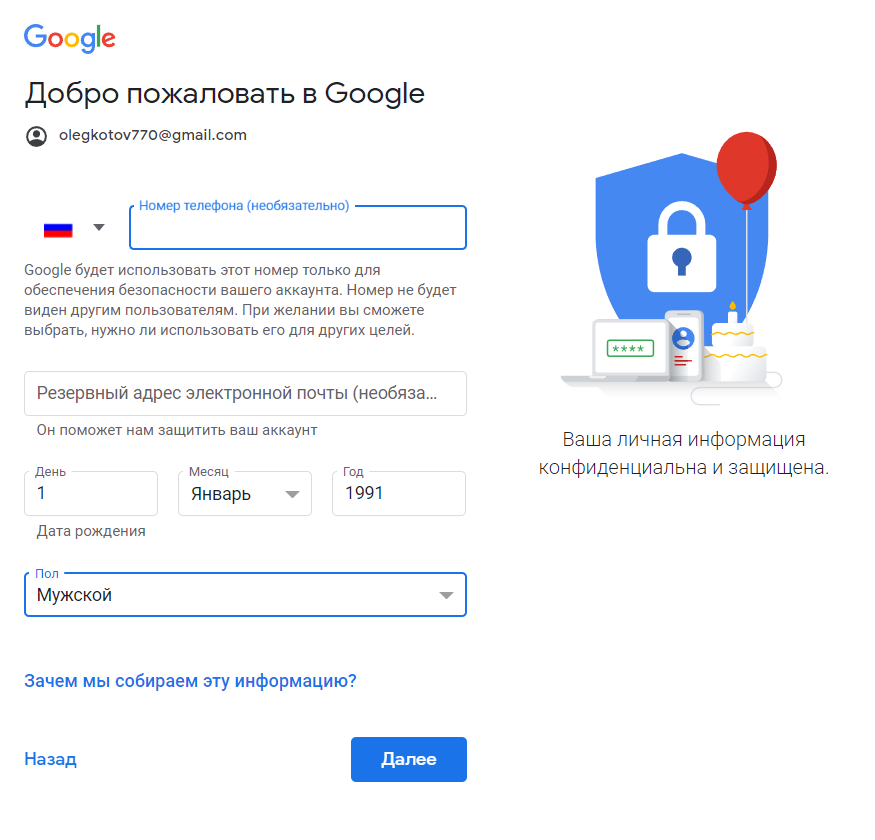Click the "Добро пожаловать в Google" heading
Image resolution: width=875 pixels, height=840 pixels.
click(225, 93)
